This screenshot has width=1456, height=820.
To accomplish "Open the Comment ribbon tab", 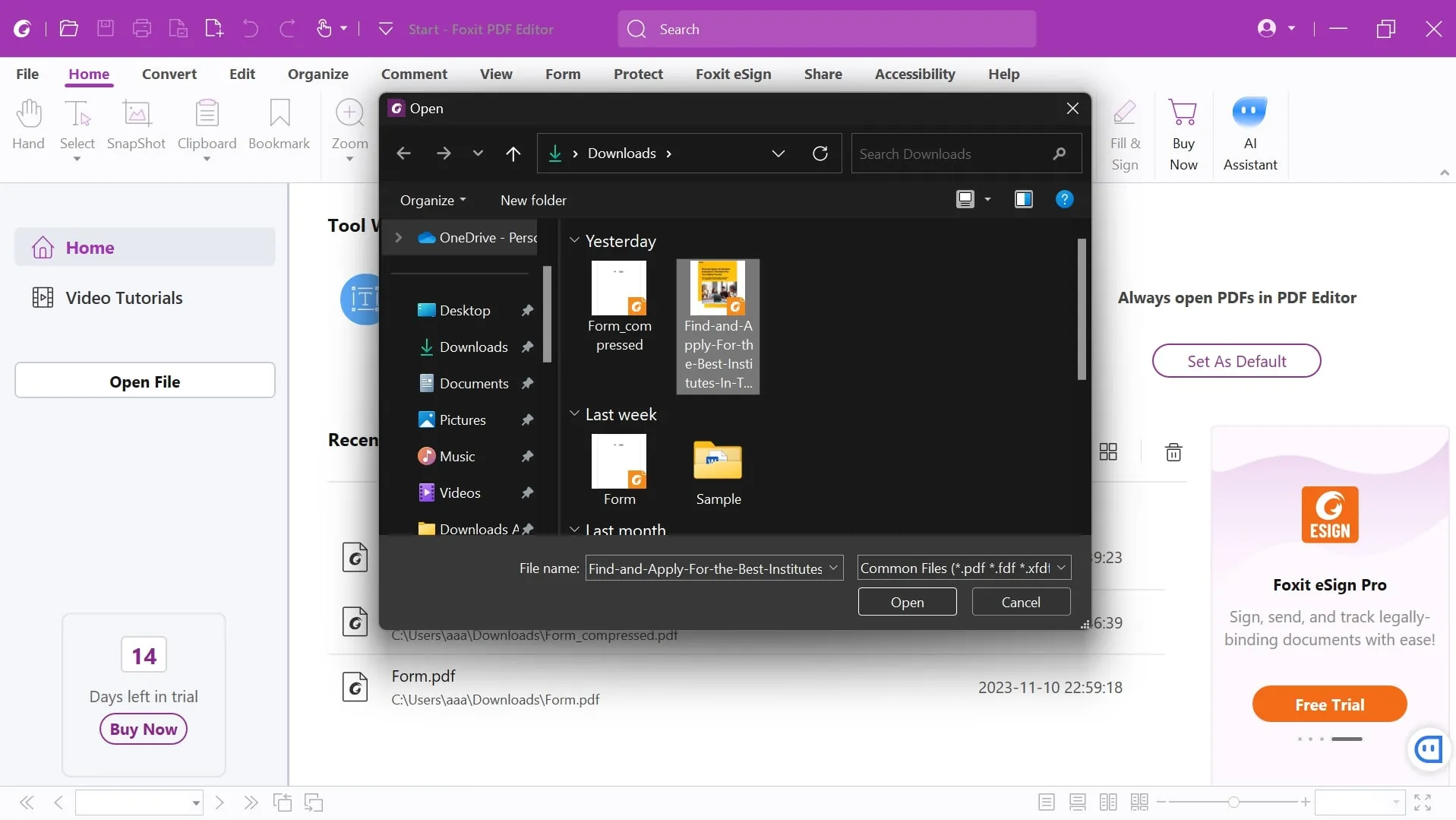I will coord(414,74).
